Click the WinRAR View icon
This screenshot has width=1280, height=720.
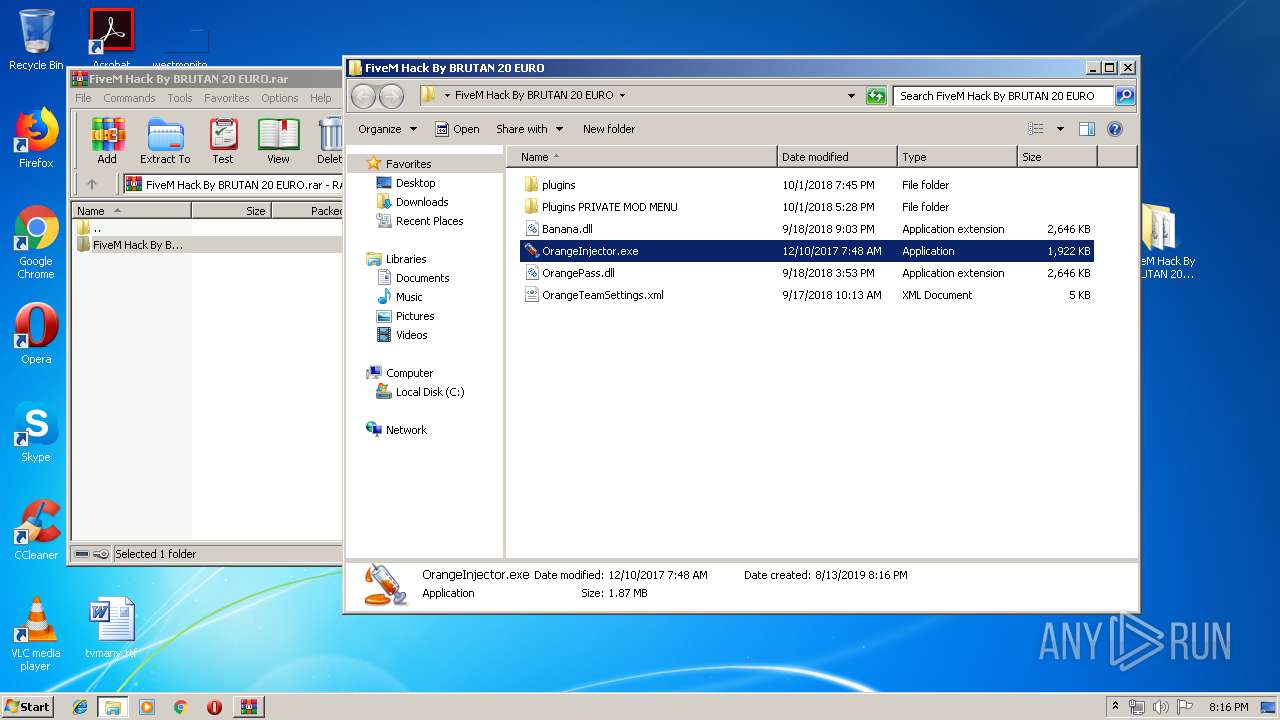pos(278,141)
